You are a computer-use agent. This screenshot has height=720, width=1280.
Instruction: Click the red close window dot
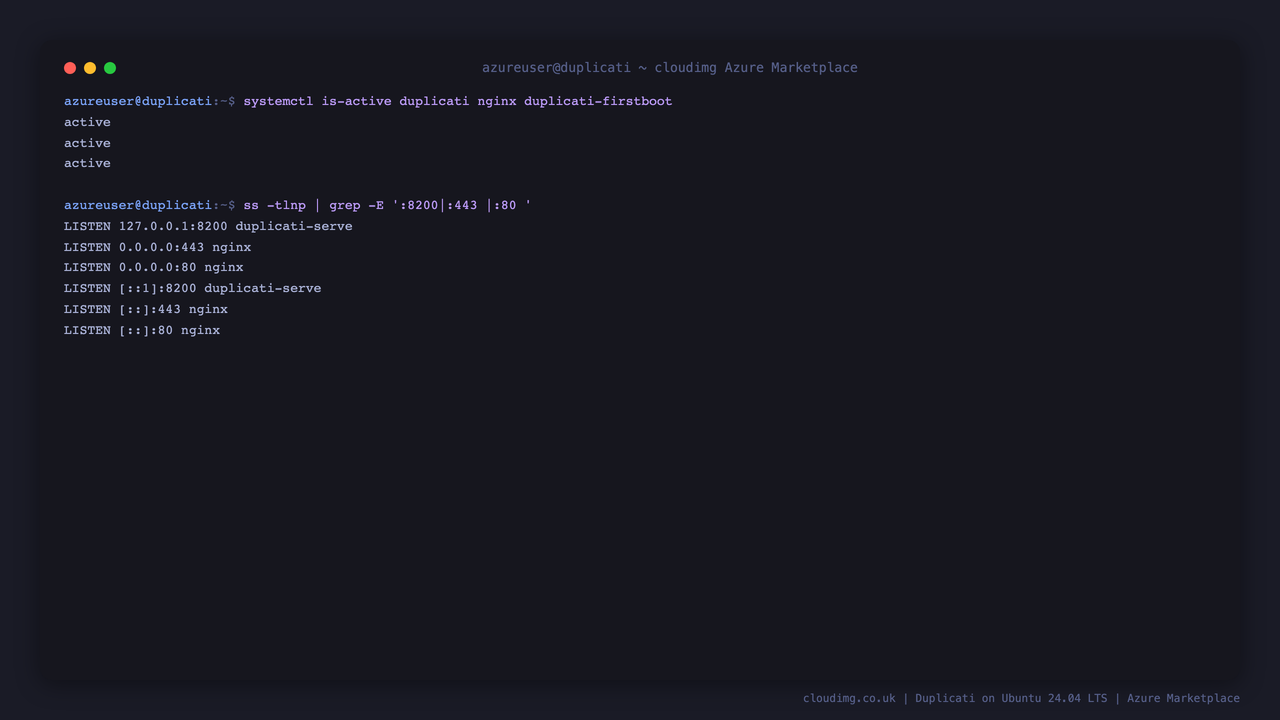point(70,68)
